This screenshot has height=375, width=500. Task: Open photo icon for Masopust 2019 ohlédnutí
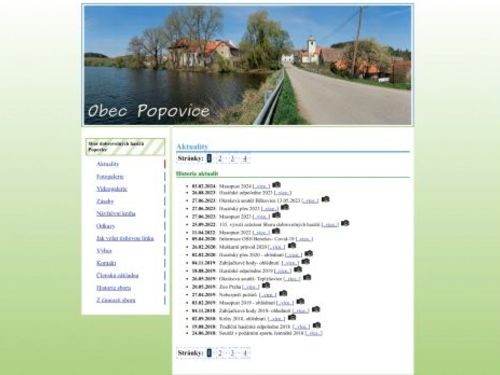click(x=300, y=301)
